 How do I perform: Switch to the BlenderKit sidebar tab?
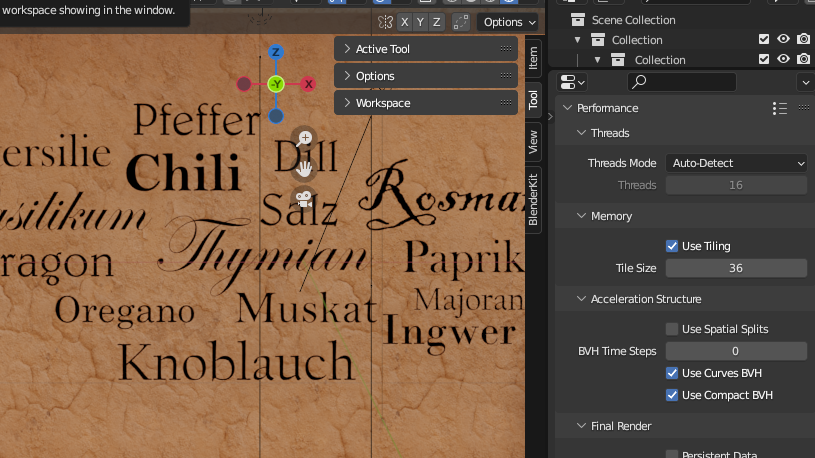533,200
